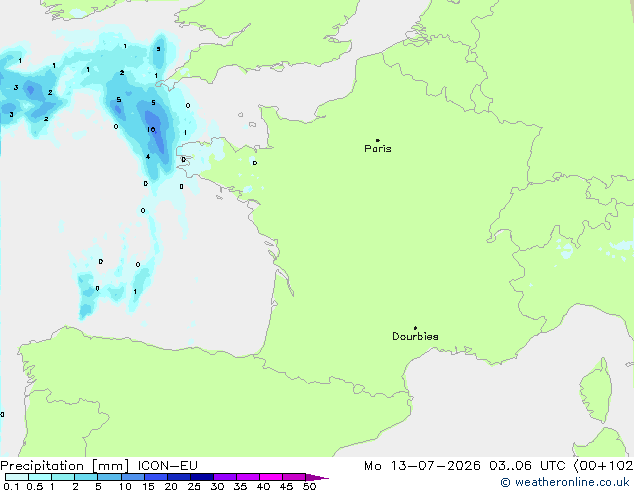Click the over-50 mm arrow tip of legend

click(x=317, y=477)
